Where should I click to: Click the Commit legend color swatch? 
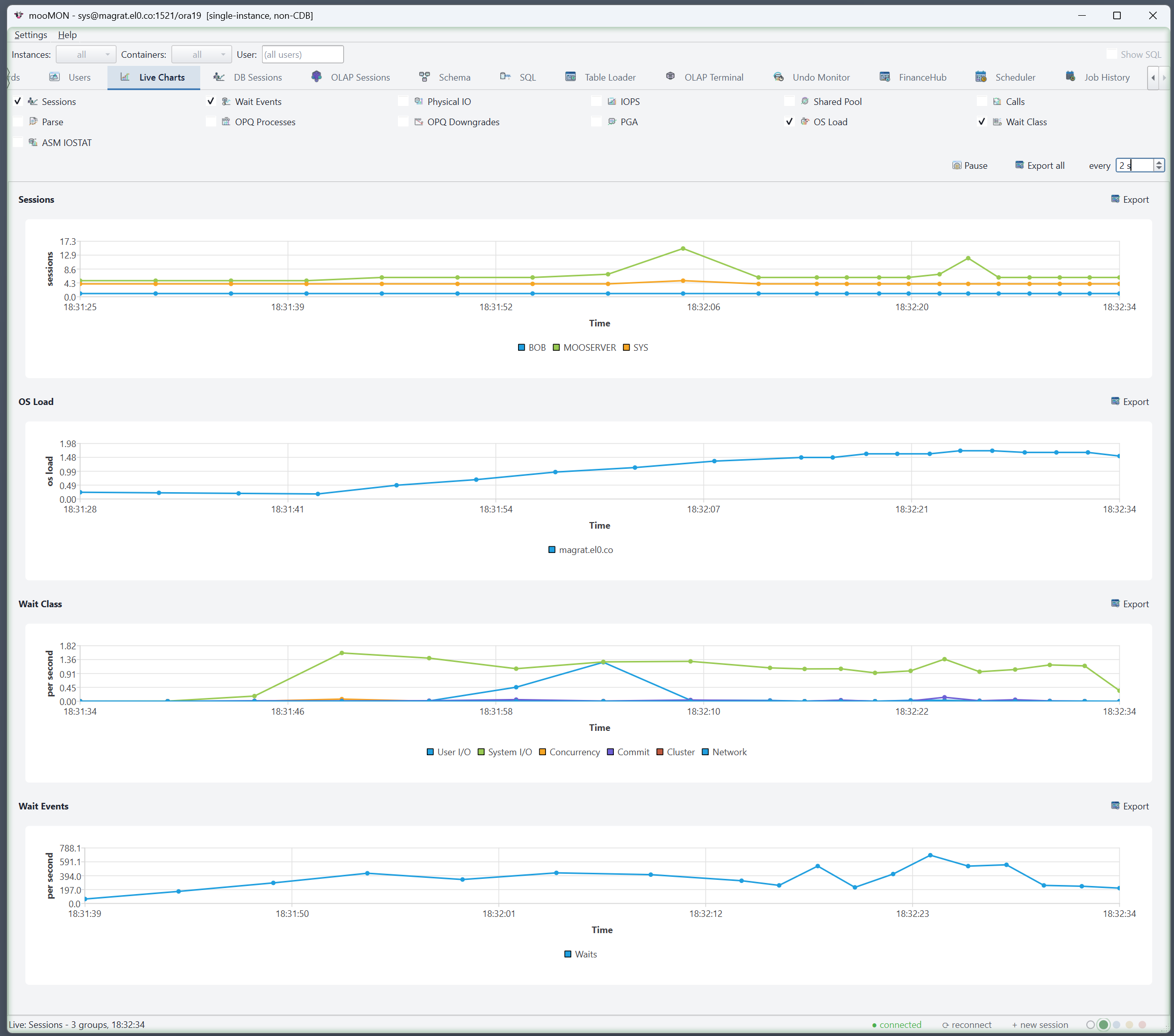tap(610, 752)
